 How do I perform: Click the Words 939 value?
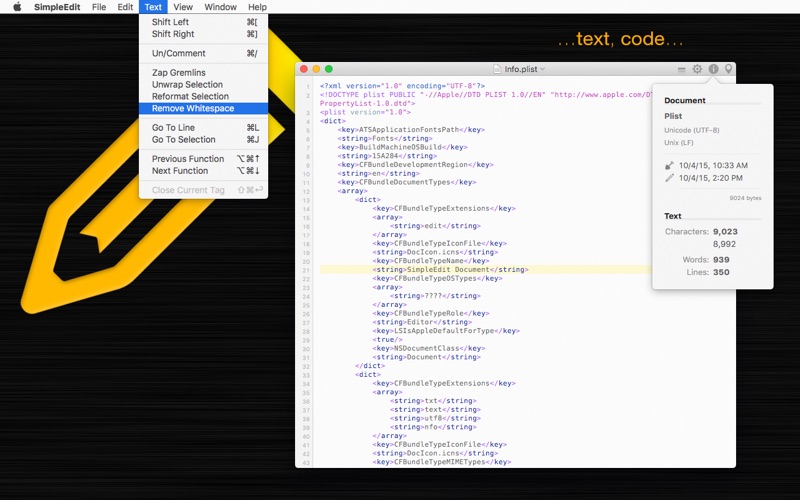[x=721, y=259]
